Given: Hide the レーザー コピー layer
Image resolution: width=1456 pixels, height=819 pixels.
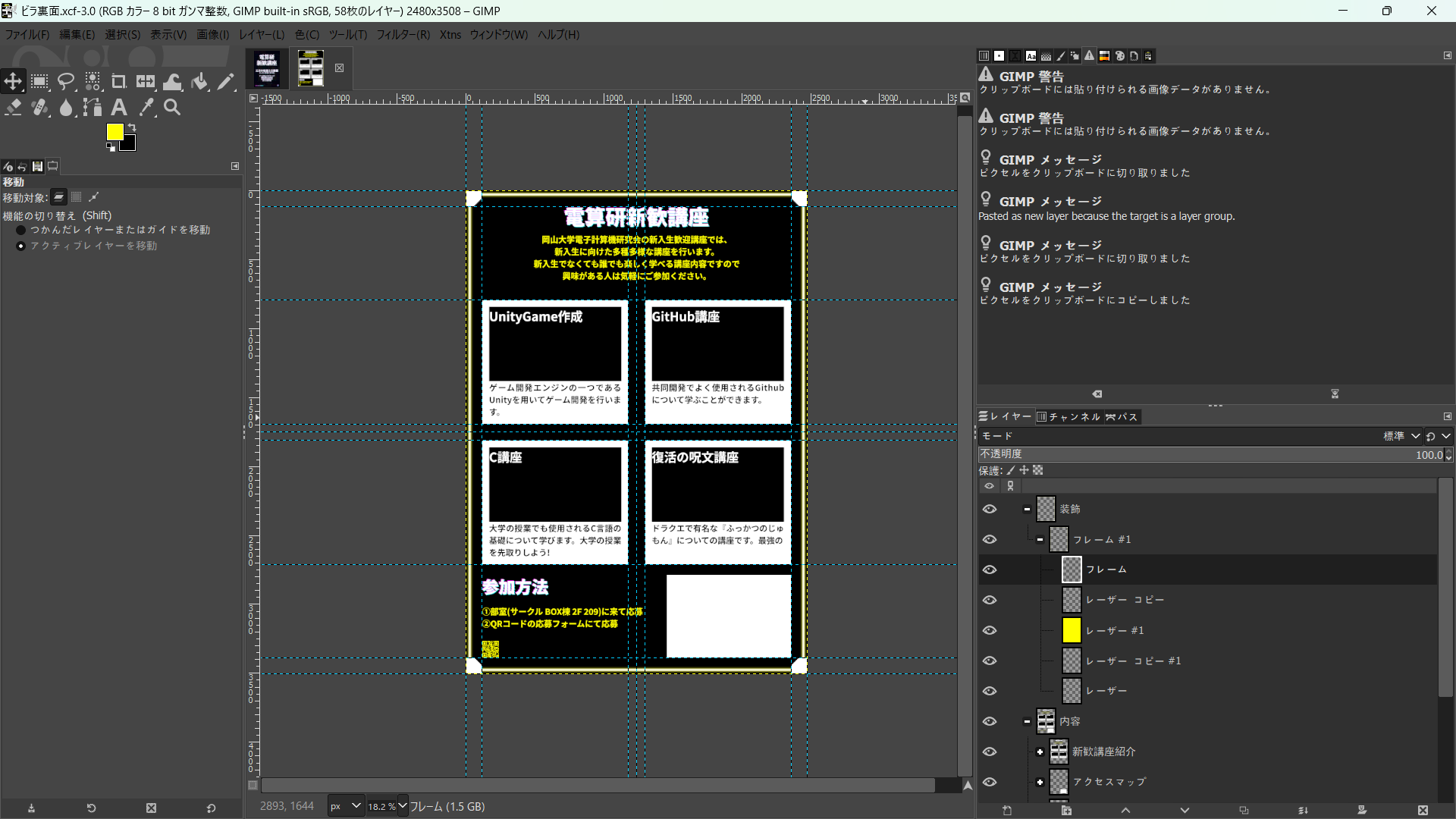Looking at the screenshot, I should (x=990, y=600).
